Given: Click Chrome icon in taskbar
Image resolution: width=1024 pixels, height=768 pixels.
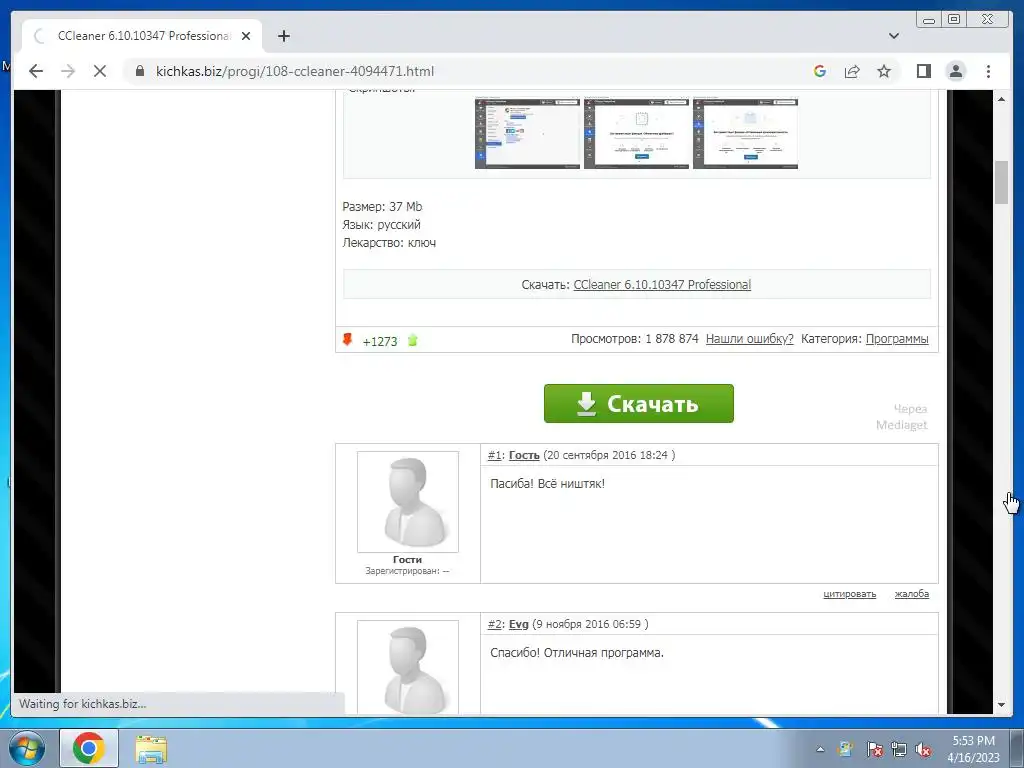Looking at the screenshot, I should tap(89, 748).
